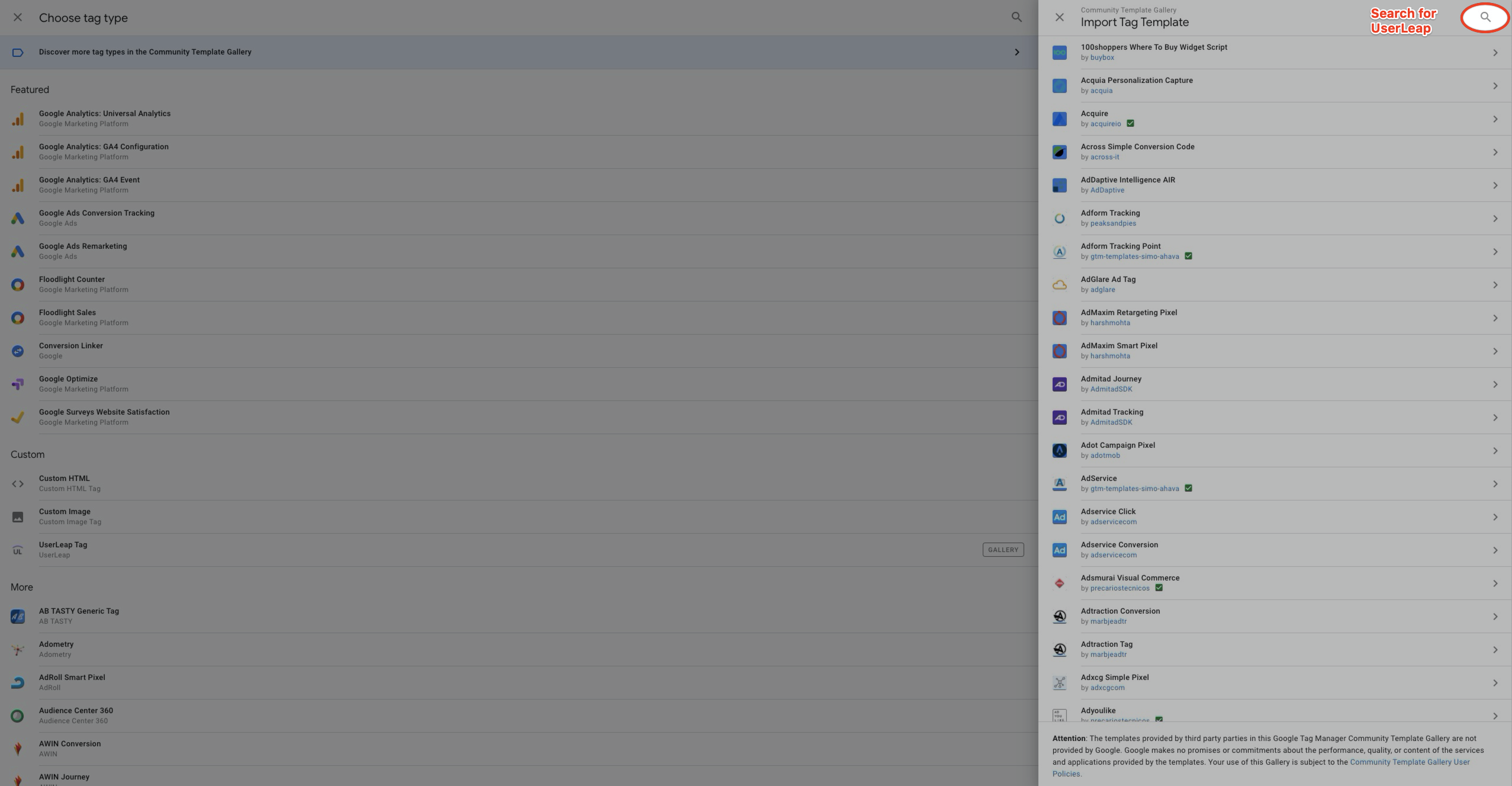Image resolution: width=1512 pixels, height=786 pixels.
Task: Select the AdMaxim Smart Pixel template
Action: pos(1275,351)
